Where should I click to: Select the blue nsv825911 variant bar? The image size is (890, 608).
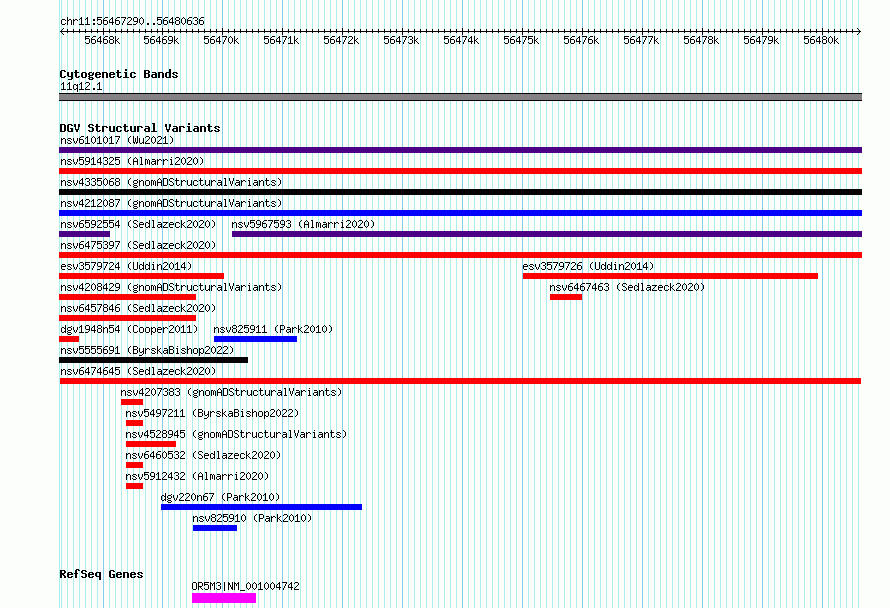click(x=255, y=339)
